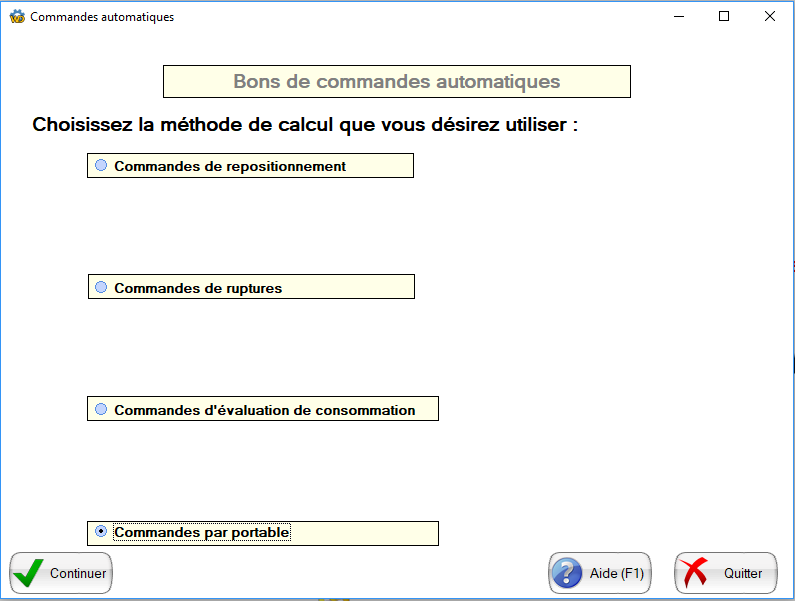The height and width of the screenshot is (601, 795).
Task: Click the 'Bons de commandes automatiques' header banner
Action: coord(396,82)
